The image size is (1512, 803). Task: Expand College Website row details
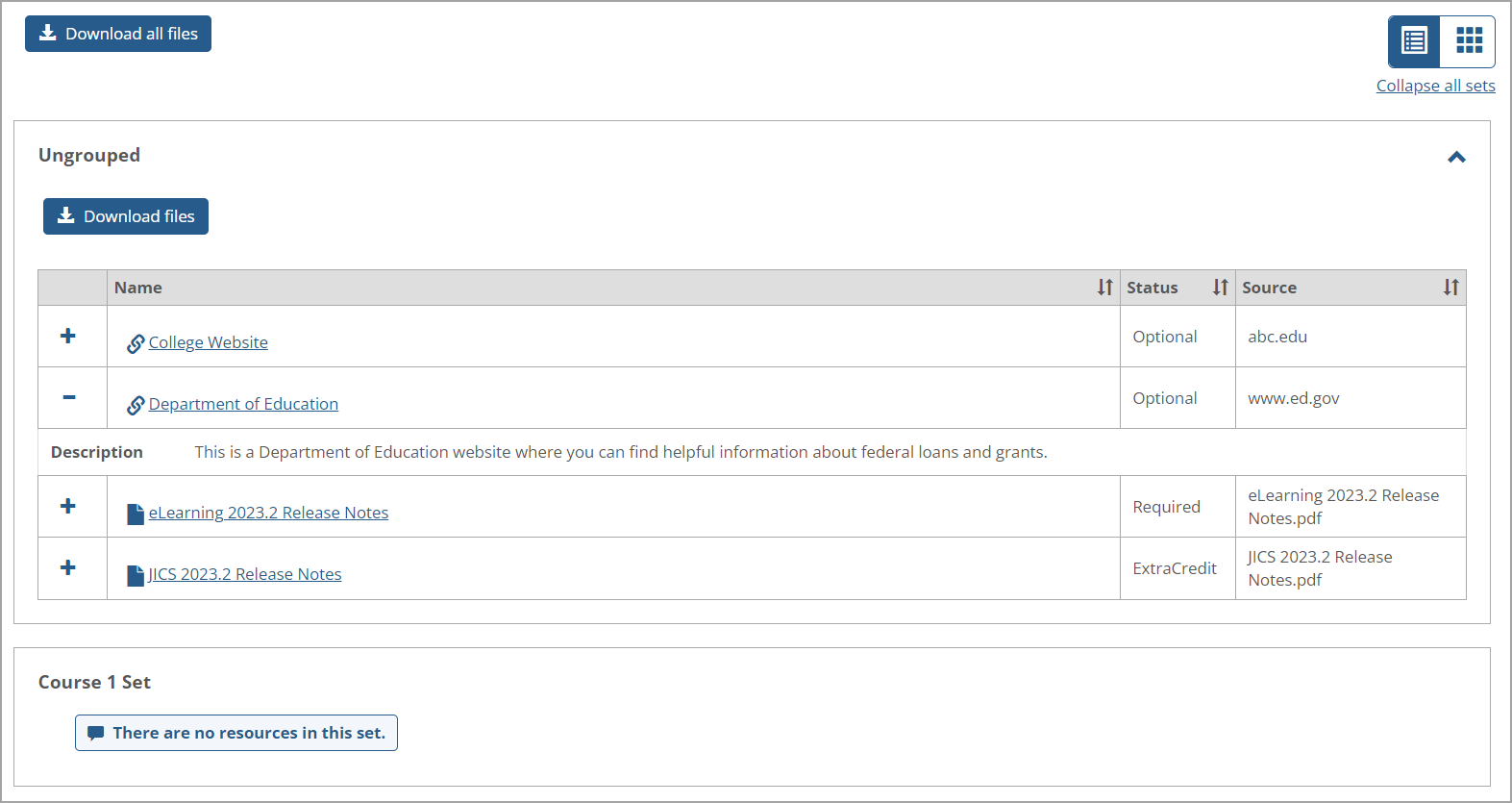click(68, 336)
